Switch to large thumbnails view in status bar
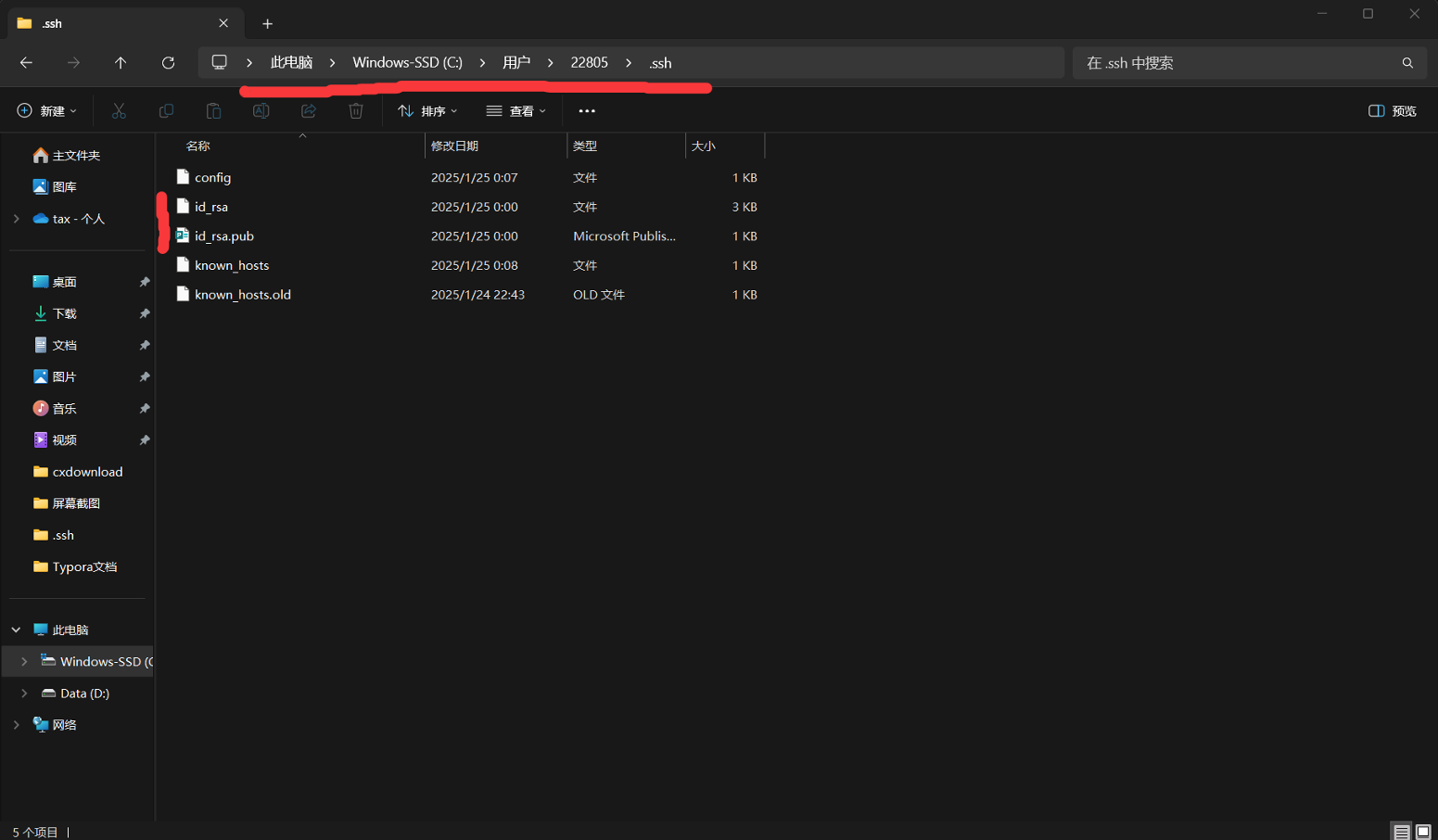This screenshot has height=840, width=1438. point(1423,832)
